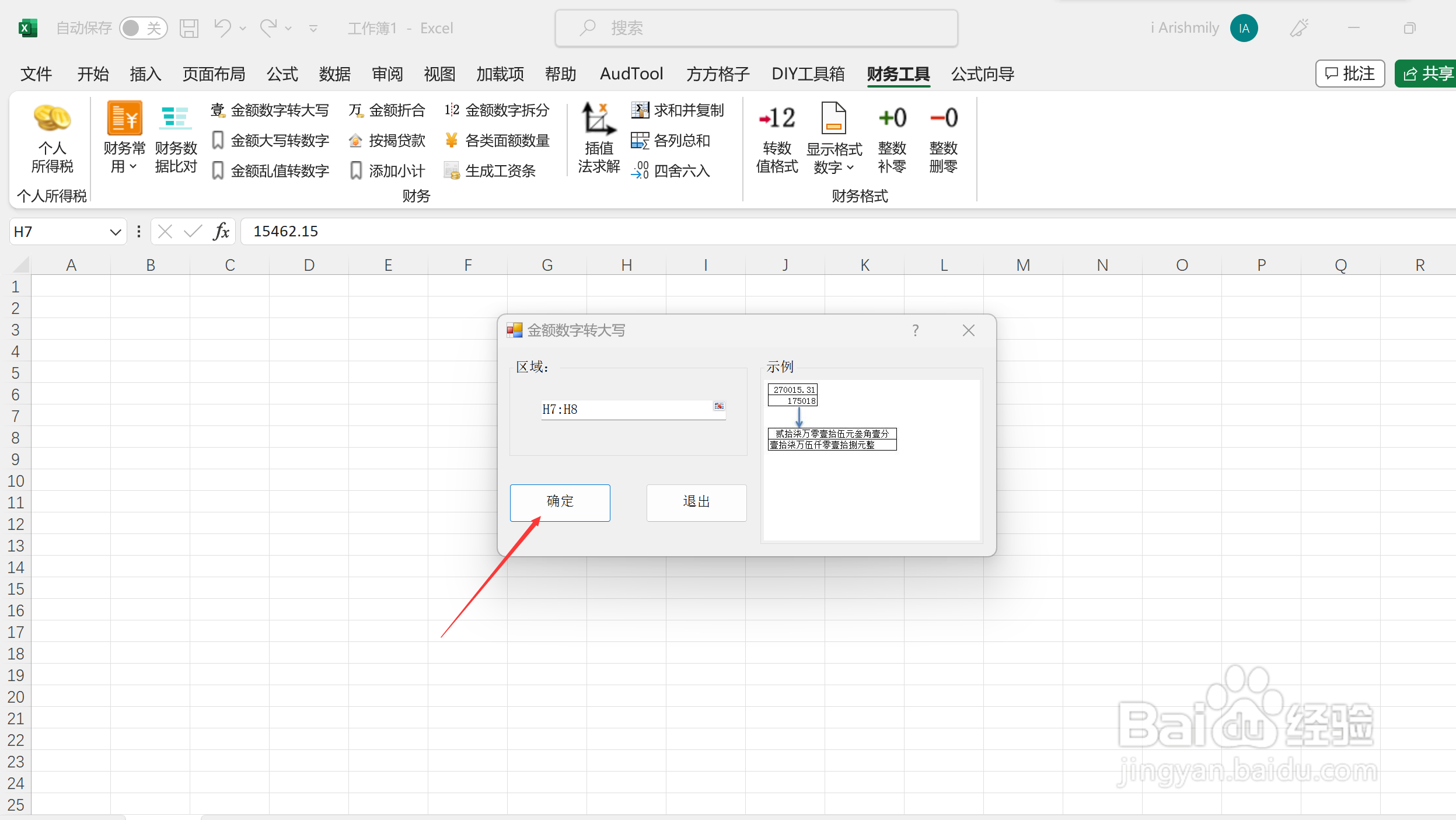Click the 转数值格式 tool
The image size is (1456, 820).
(x=777, y=139)
